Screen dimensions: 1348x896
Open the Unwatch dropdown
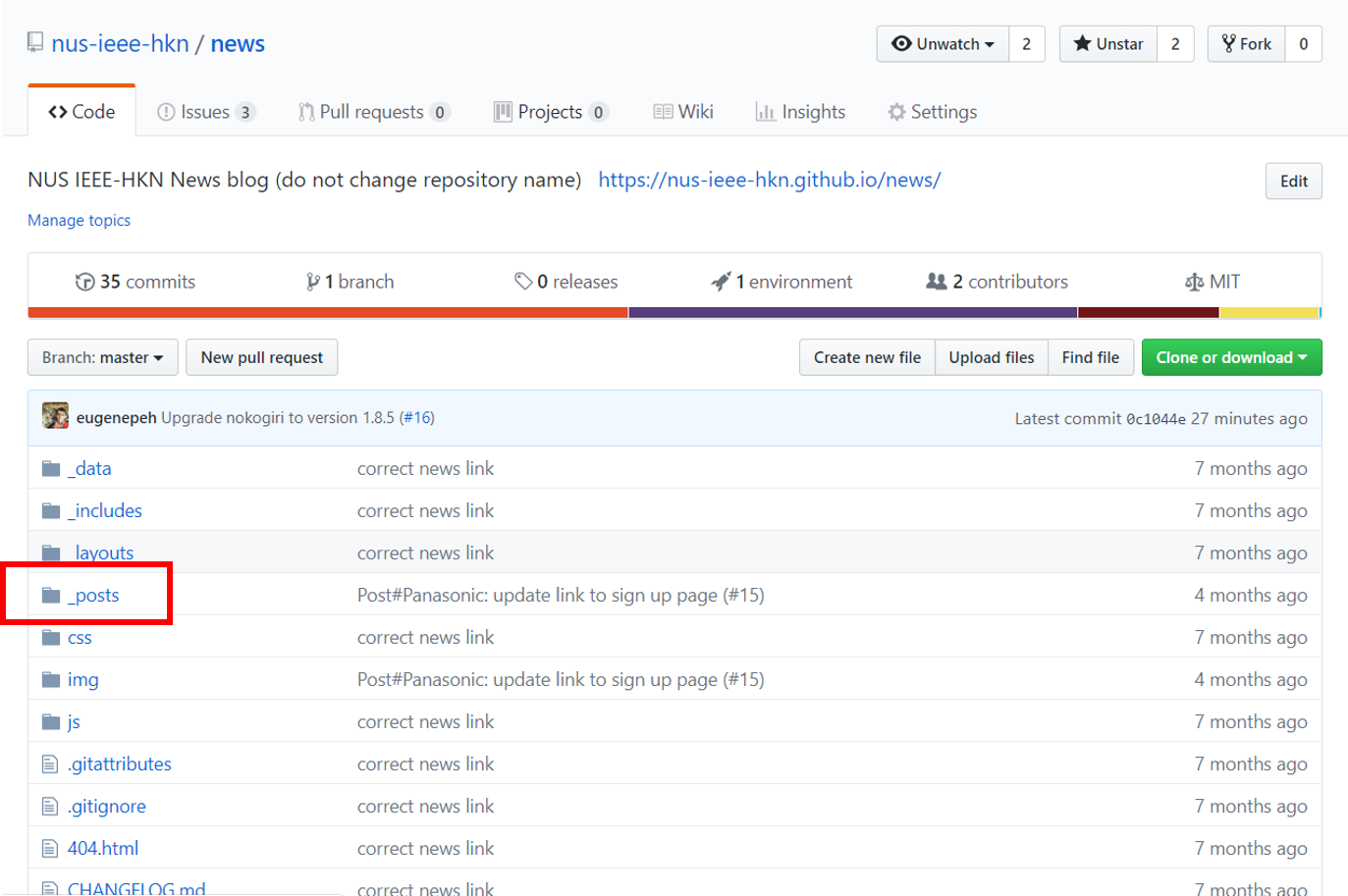tap(943, 44)
